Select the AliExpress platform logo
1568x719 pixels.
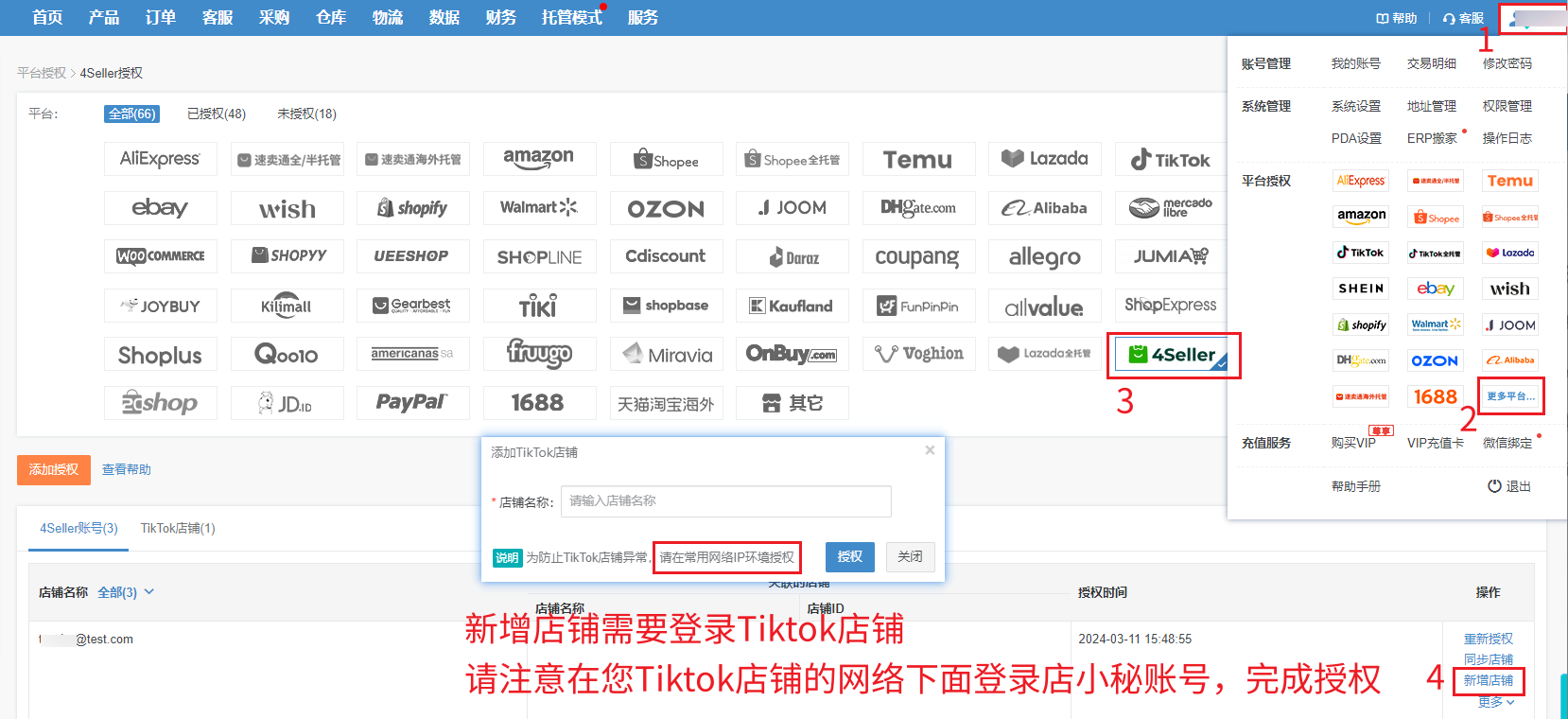tap(160, 159)
